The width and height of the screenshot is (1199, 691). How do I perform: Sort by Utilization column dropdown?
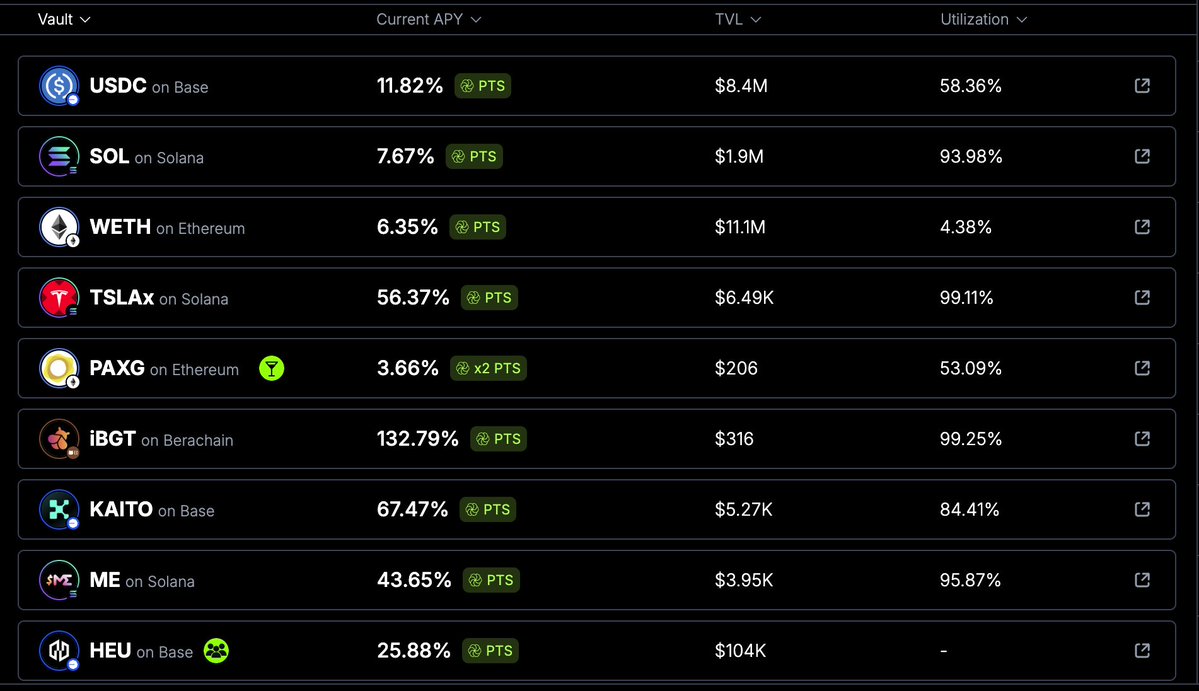pyautogui.click(x=983, y=19)
